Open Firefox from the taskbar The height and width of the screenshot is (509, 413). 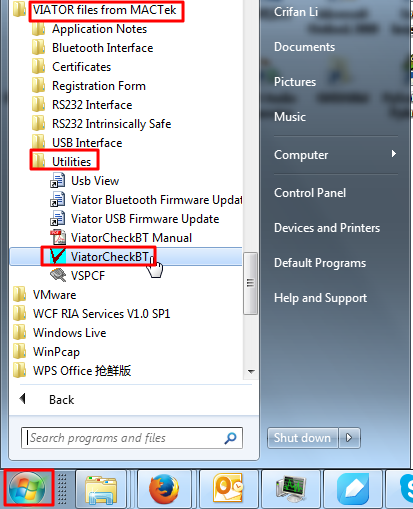click(164, 489)
